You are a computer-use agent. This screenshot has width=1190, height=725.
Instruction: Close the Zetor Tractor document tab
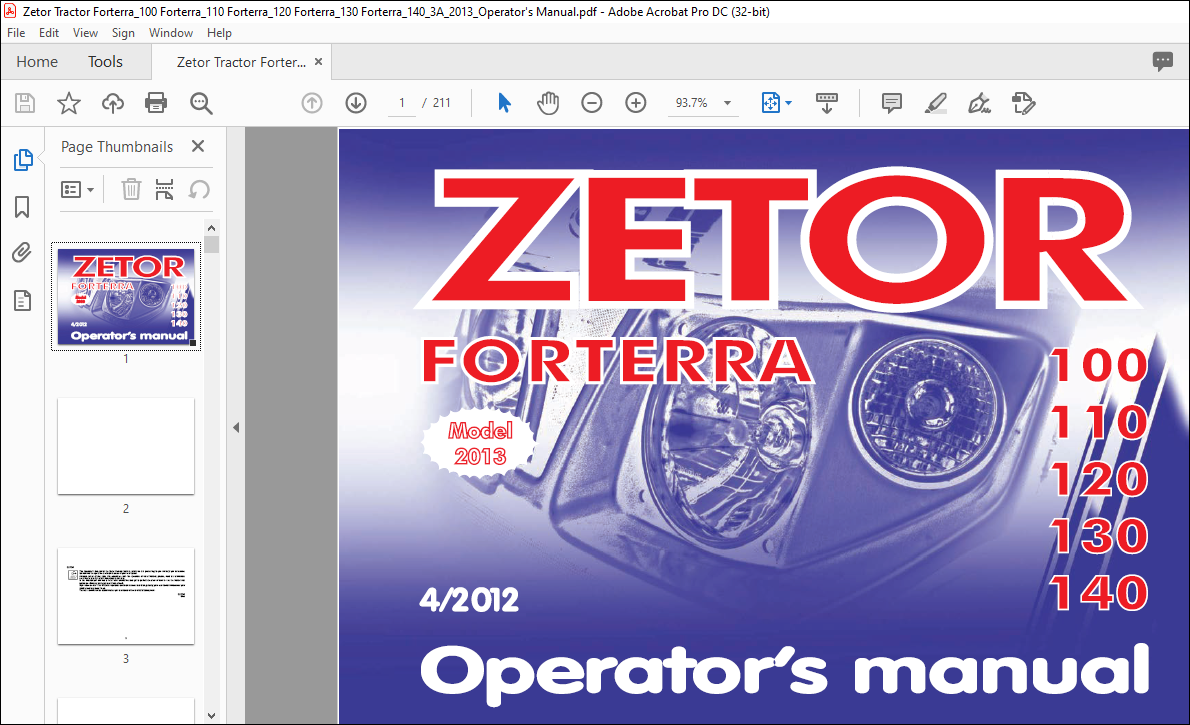pos(319,61)
